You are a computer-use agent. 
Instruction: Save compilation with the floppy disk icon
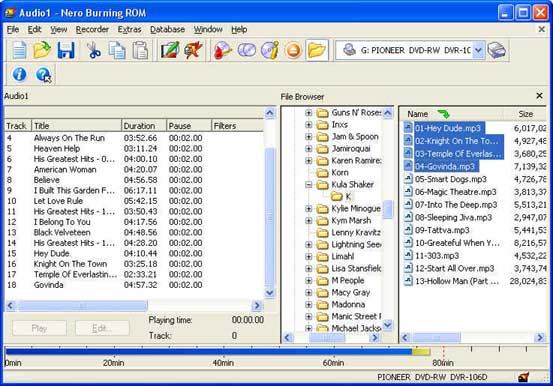coord(66,50)
